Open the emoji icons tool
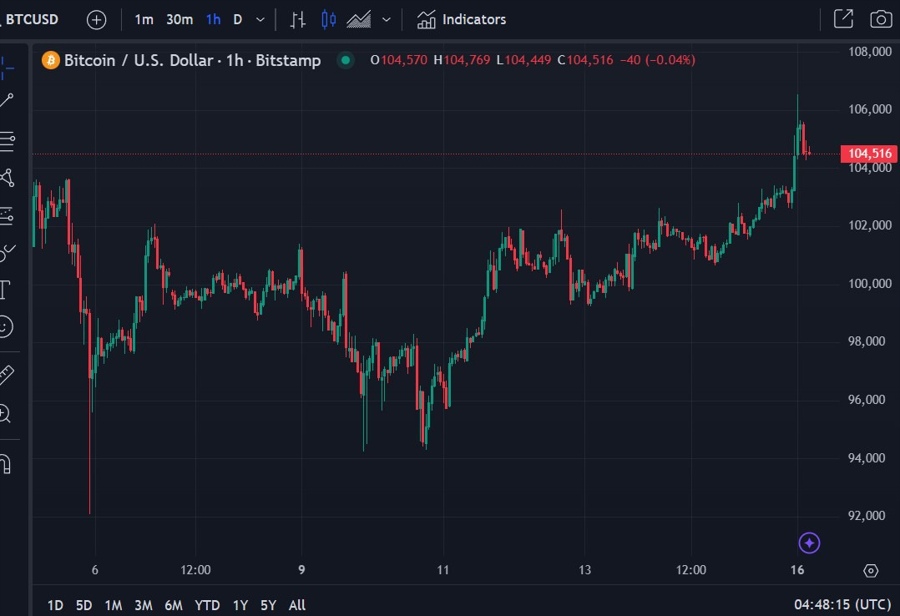The image size is (900, 616). pos(6,327)
